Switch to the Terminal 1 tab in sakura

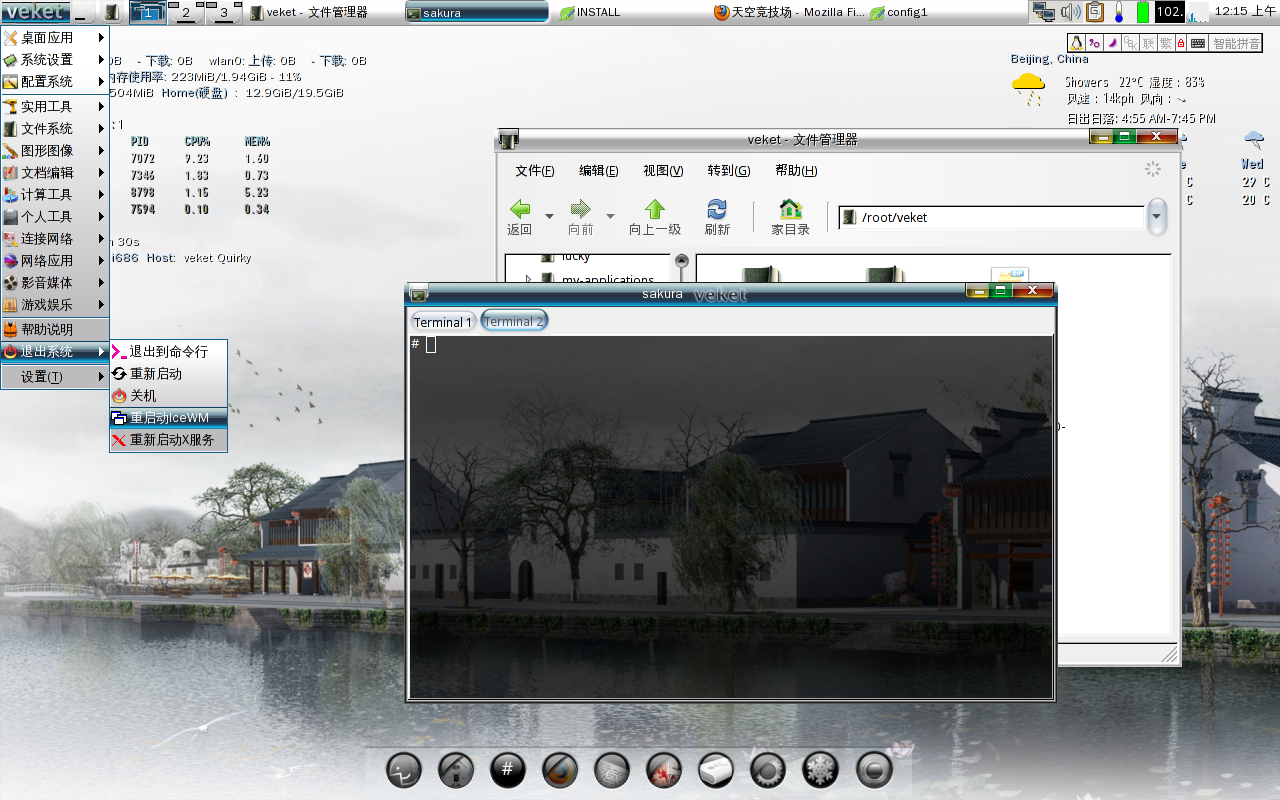pyautogui.click(x=444, y=322)
